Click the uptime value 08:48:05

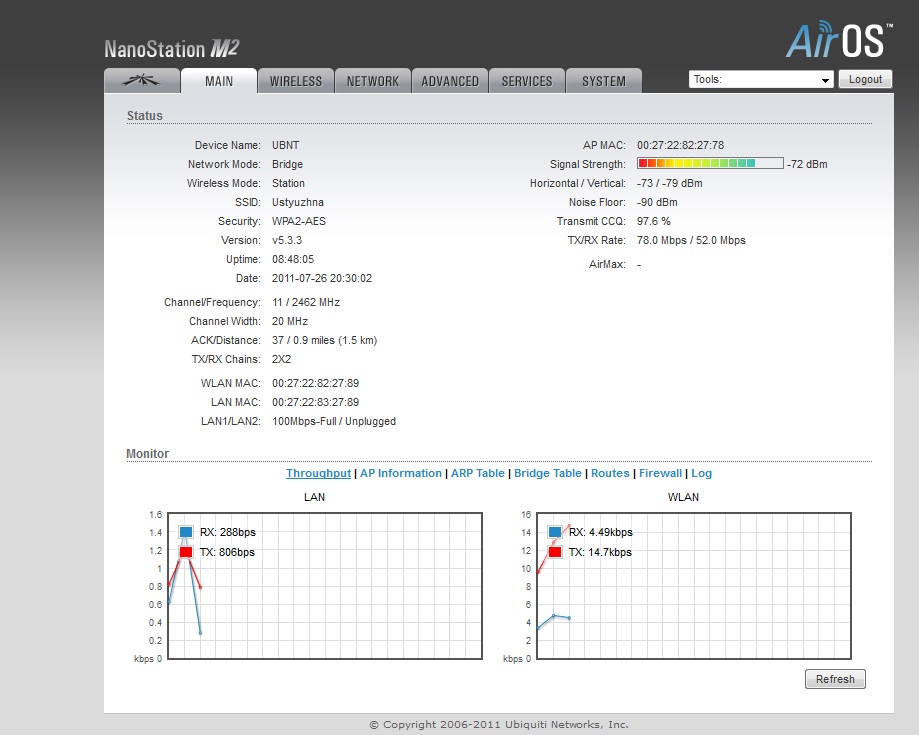pyautogui.click(x=293, y=259)
